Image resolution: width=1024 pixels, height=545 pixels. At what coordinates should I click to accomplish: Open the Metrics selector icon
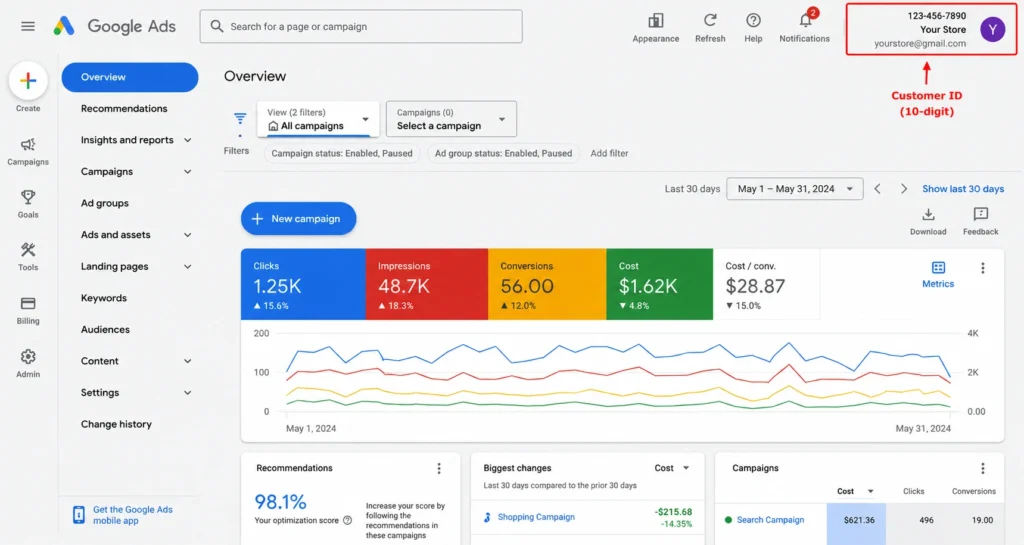pos(938,268)
